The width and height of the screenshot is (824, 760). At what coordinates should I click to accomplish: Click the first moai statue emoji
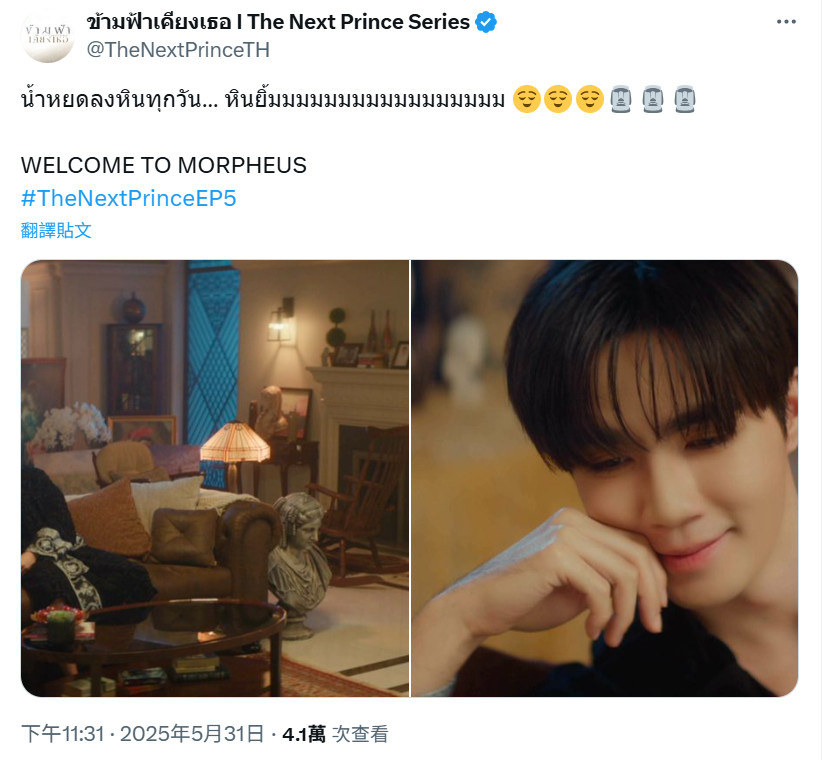coord(621,99)
